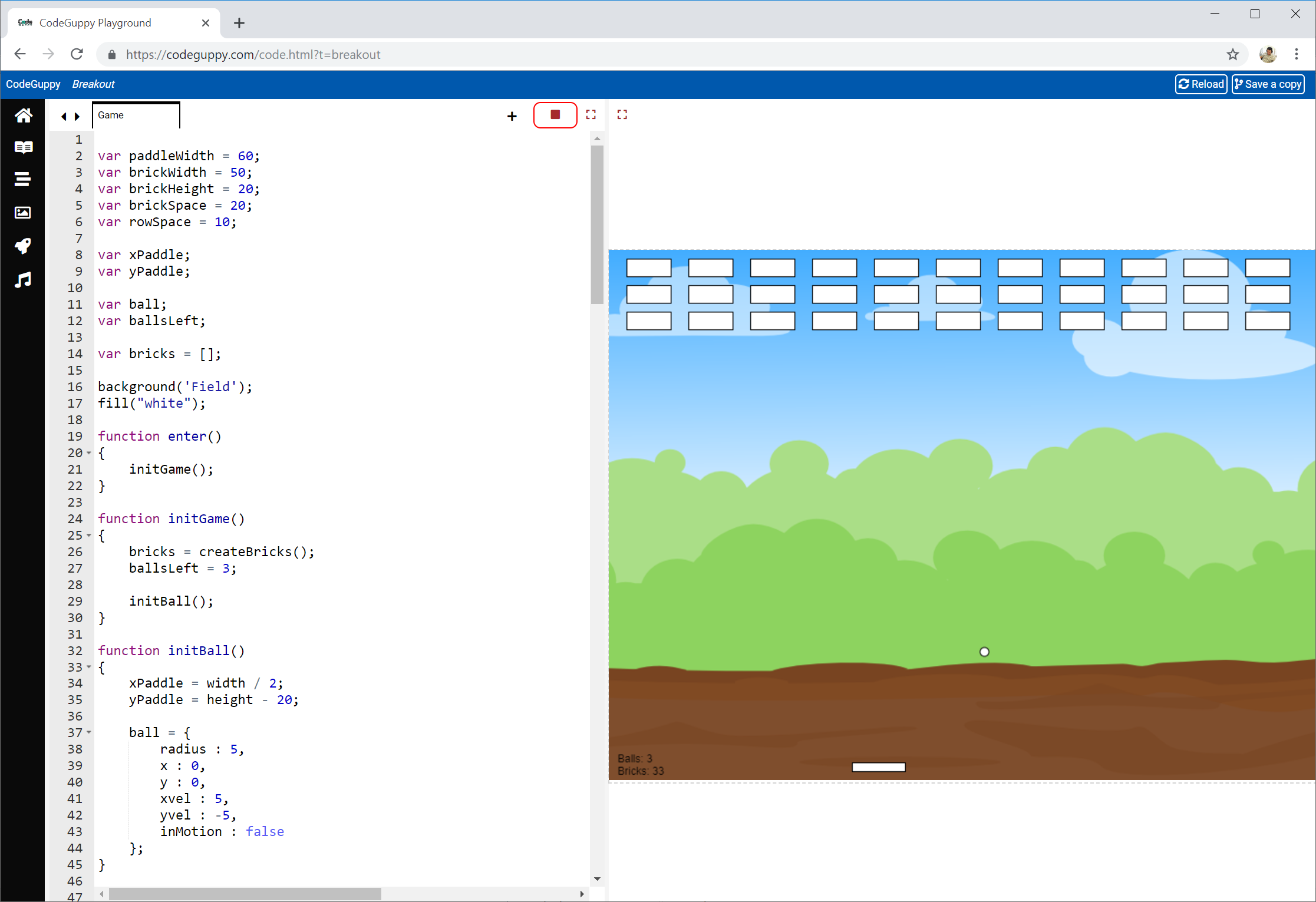1316x902 pixels.
Task: Open the image backgrounds sidebar icon
Action: (x=23, y=213)
